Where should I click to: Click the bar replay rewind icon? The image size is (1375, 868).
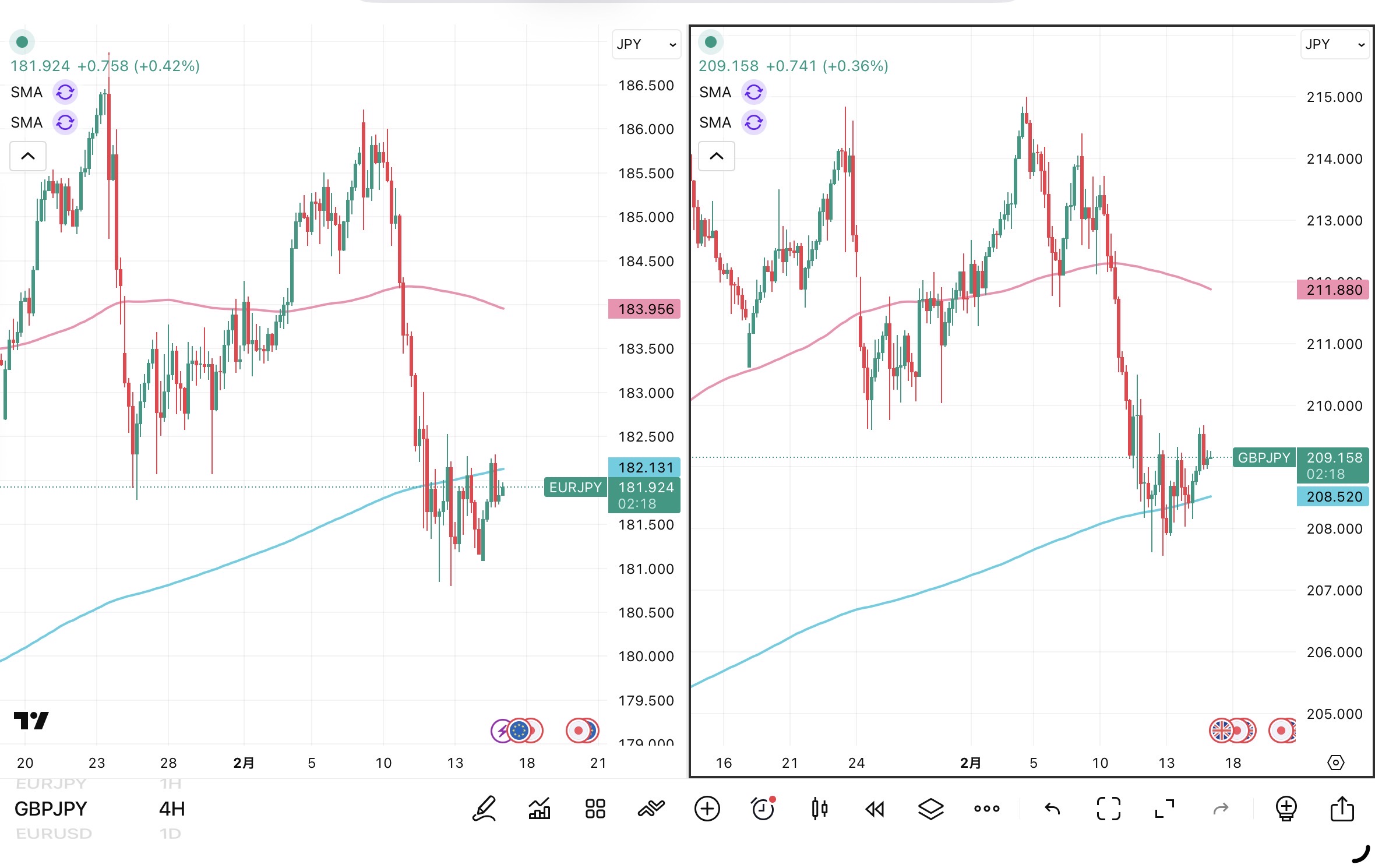[875, 808]
